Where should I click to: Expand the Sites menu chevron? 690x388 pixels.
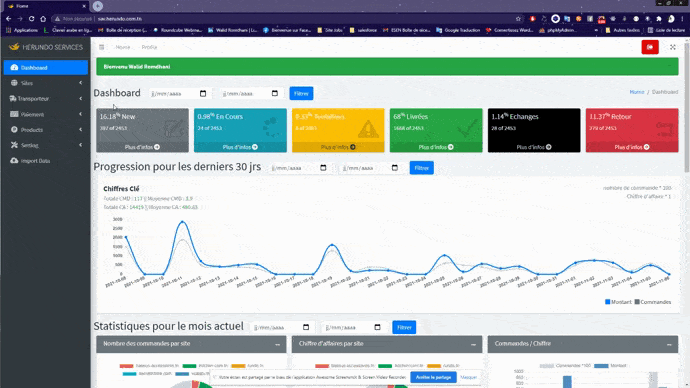[81, 83]
